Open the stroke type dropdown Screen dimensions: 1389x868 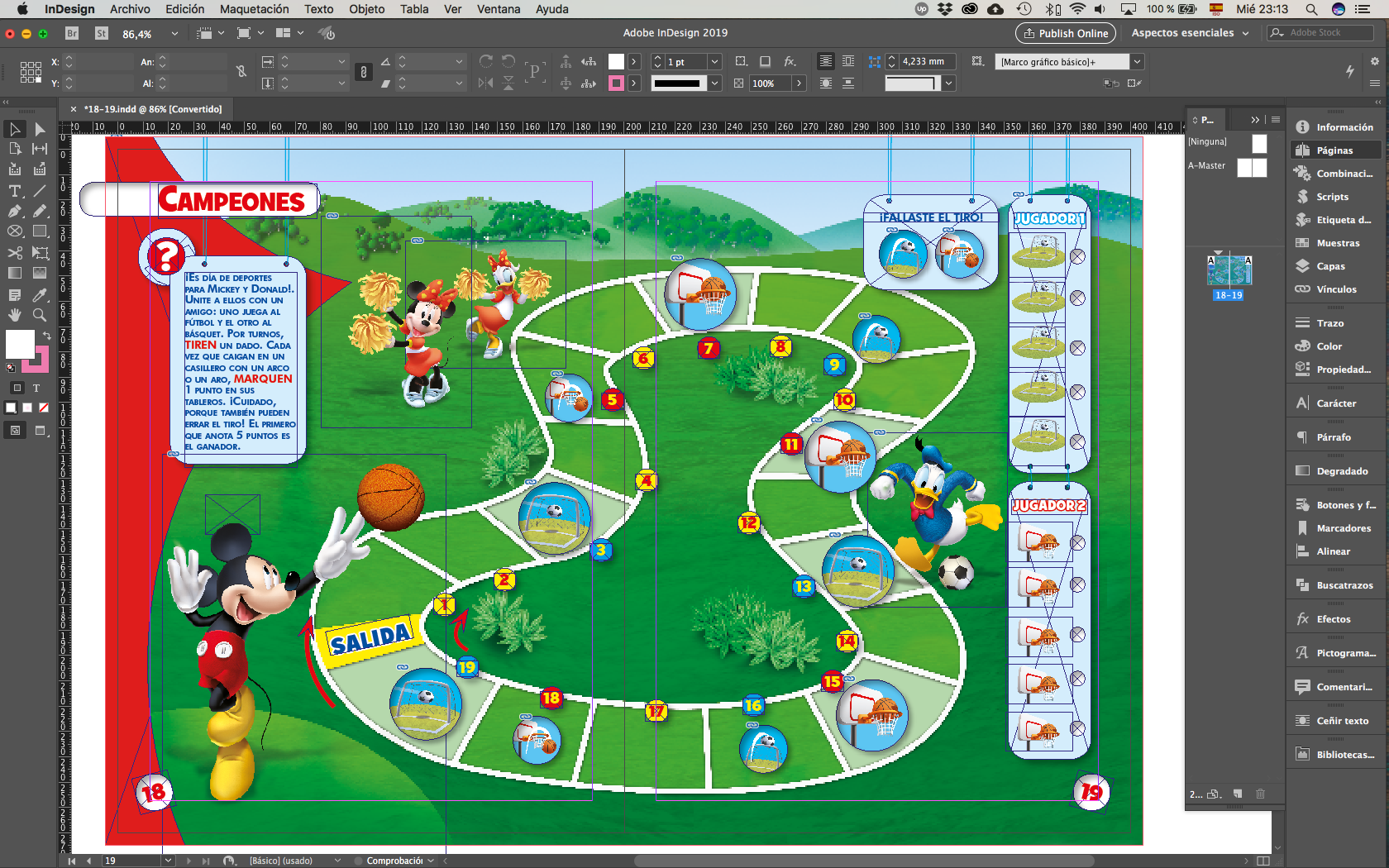click(x=715, y=83)
